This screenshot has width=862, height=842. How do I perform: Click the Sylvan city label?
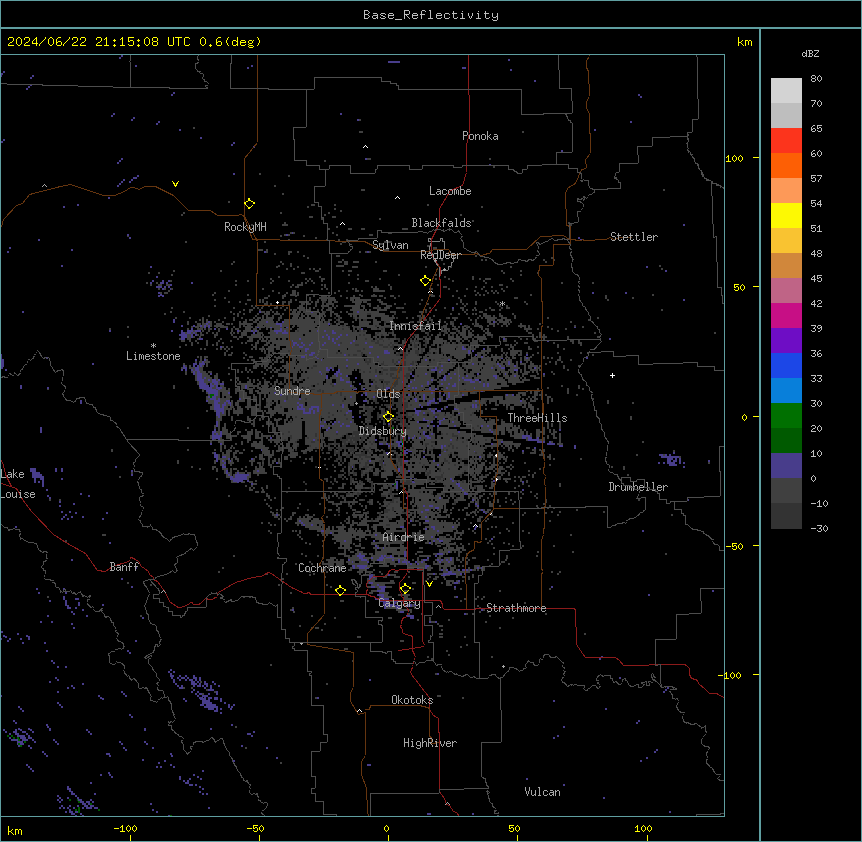tap(390, 245)
